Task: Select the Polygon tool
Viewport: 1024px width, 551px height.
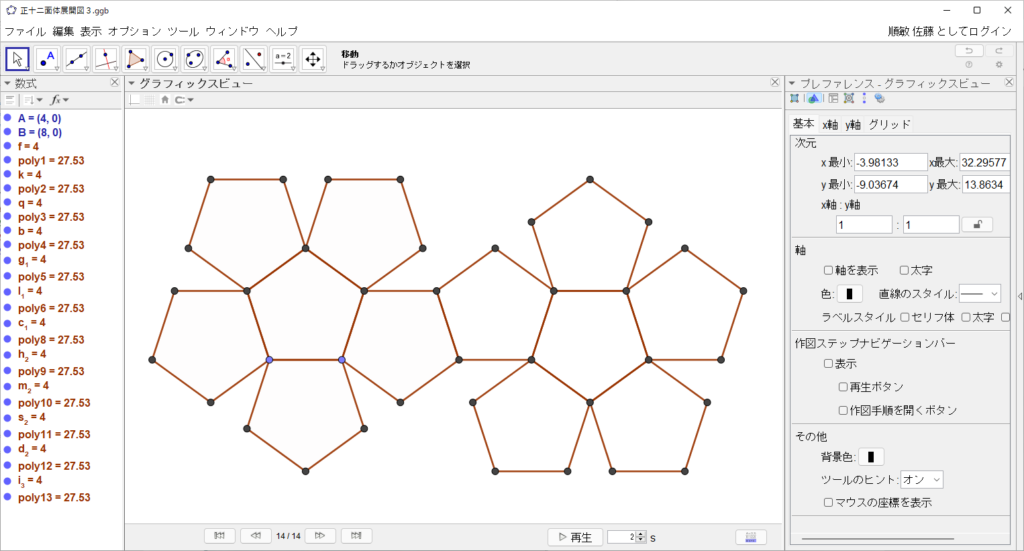Action: point(136,60)
